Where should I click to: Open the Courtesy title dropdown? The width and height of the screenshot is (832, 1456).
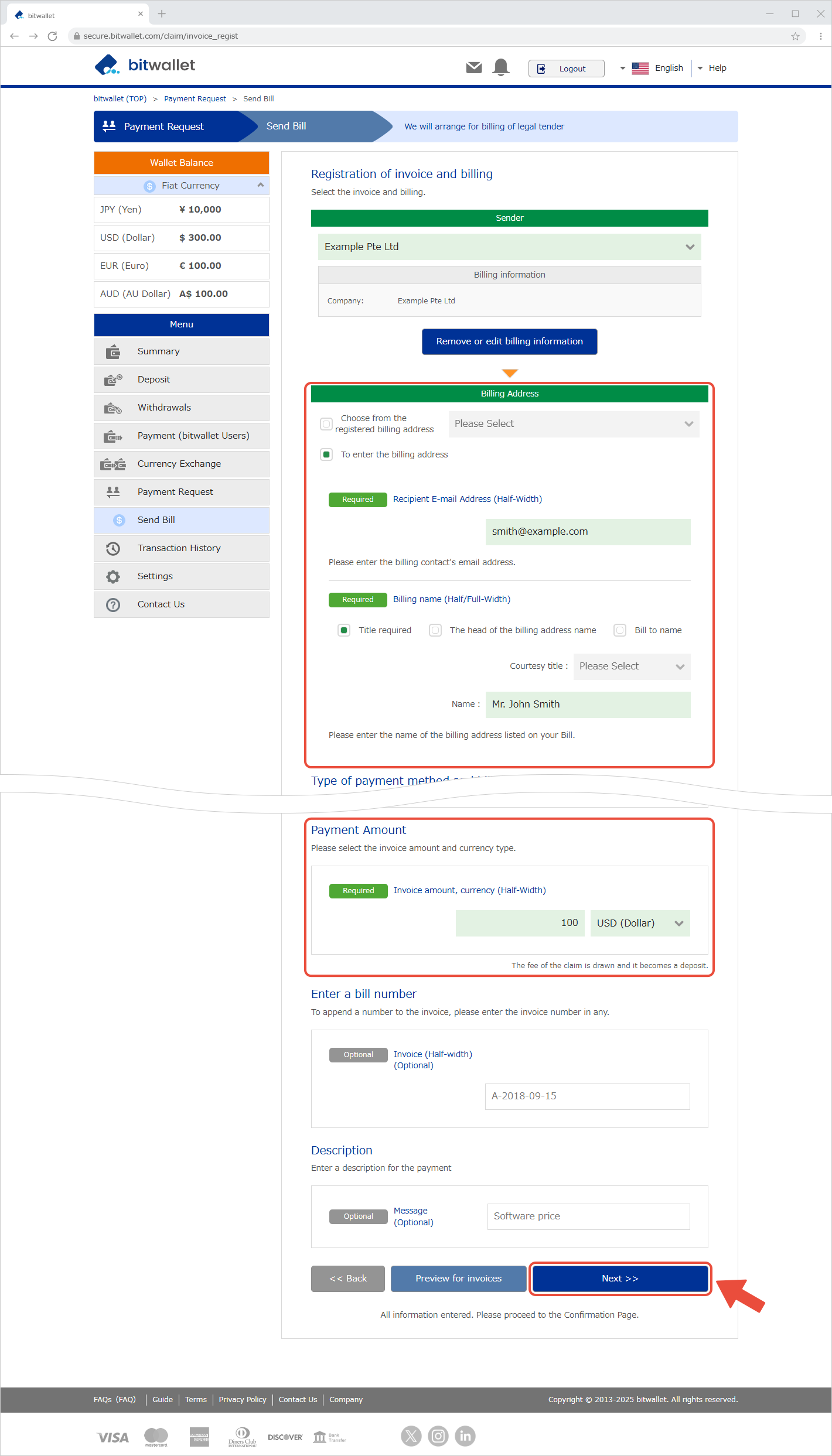[x=632, y=667]
